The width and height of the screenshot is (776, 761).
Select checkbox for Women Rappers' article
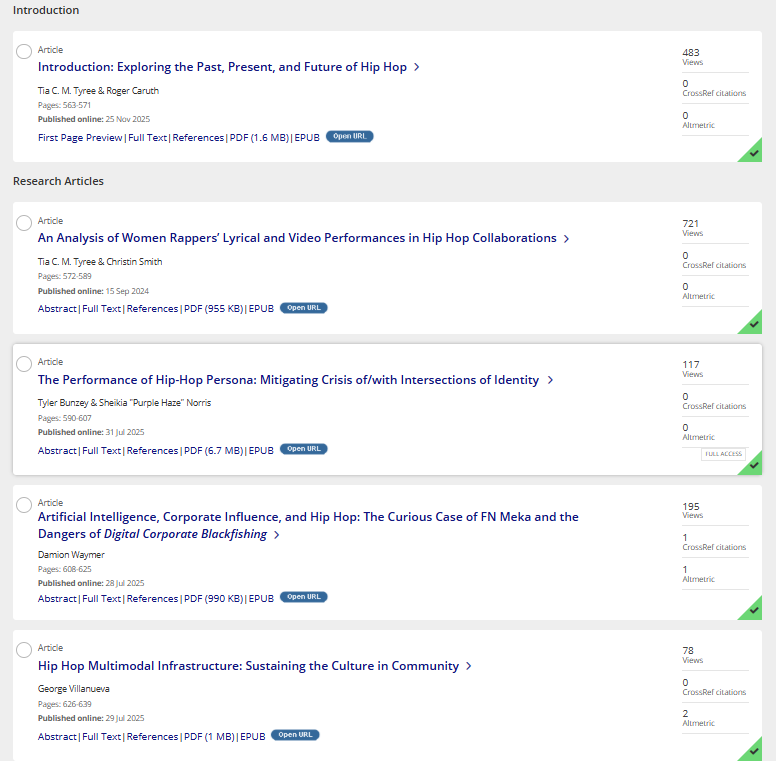pos(24,223)
